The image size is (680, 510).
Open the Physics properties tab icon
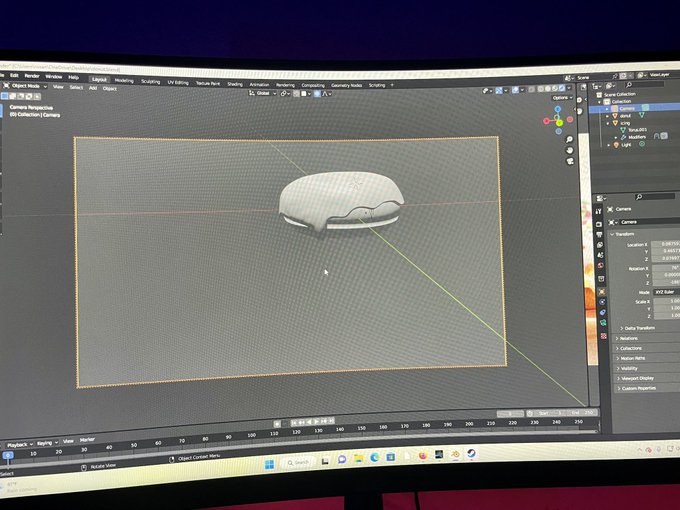coord(602,302)
